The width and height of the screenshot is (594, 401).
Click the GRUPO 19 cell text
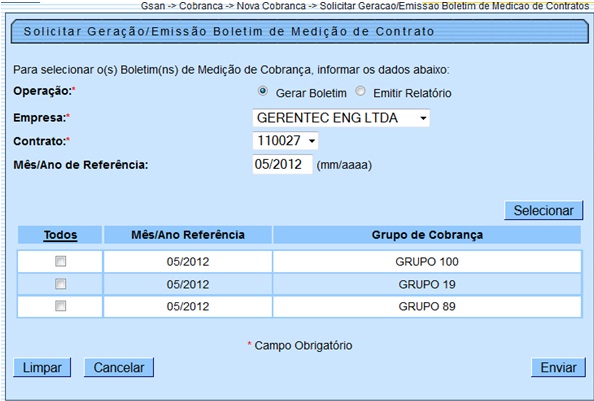[x=427, y=284]
